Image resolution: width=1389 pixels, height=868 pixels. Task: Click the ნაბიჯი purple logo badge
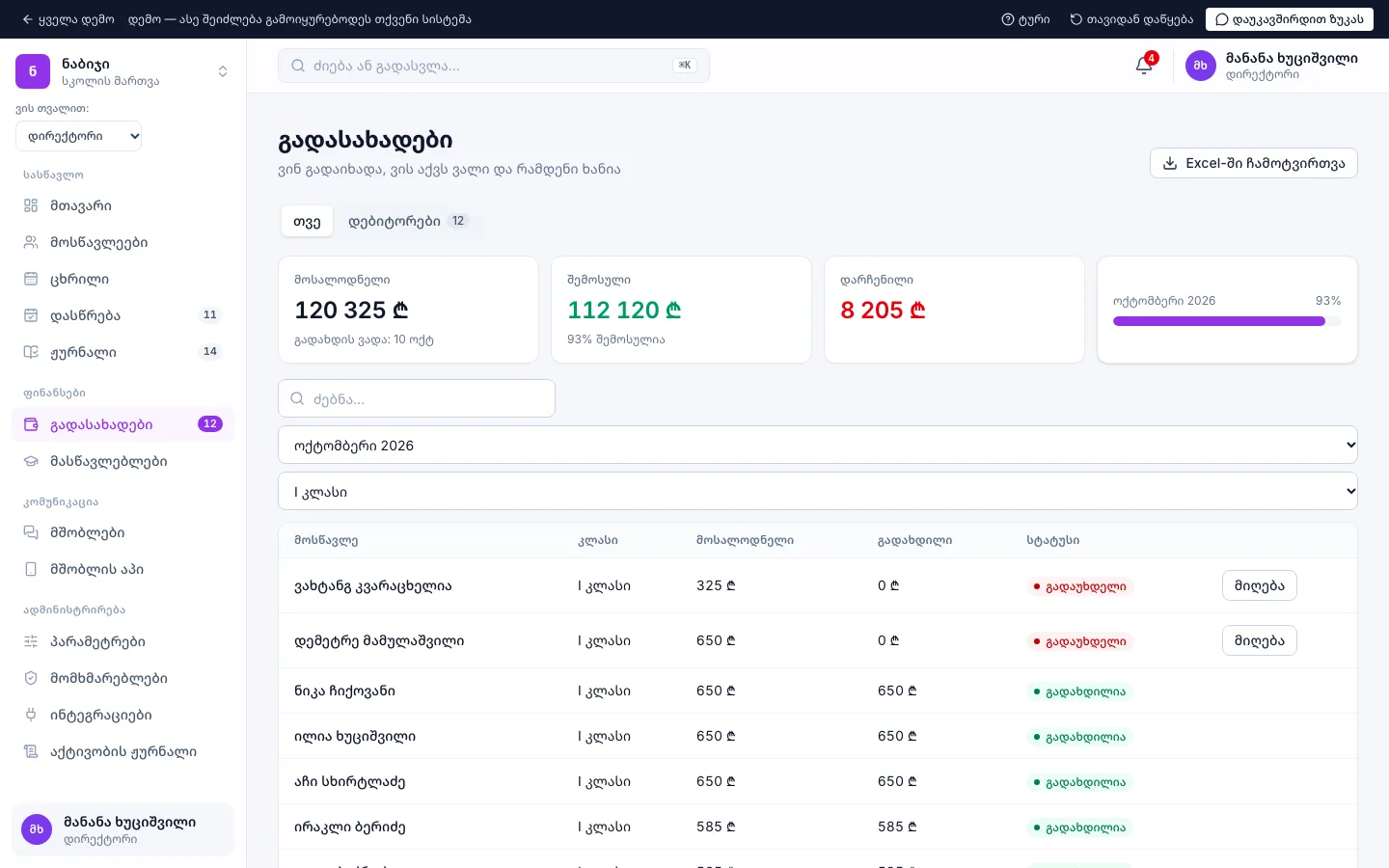tap(33, 71)
